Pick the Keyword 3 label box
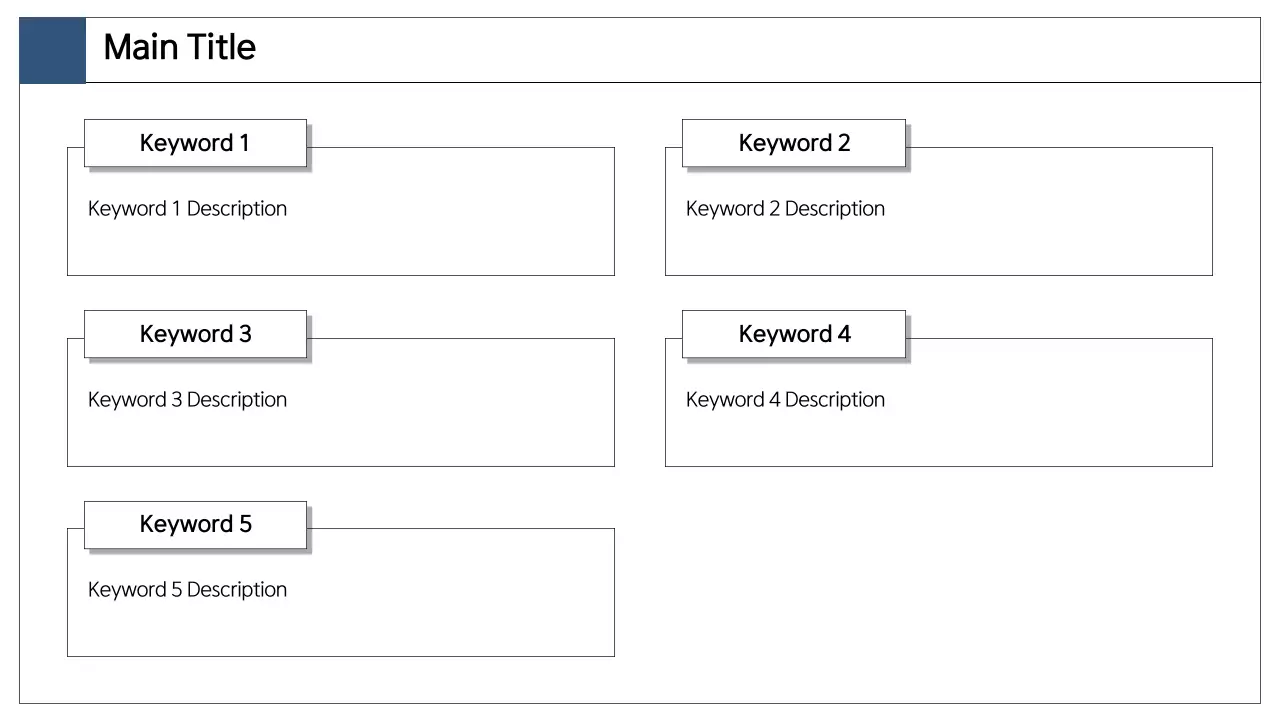 tap(195, 334)
